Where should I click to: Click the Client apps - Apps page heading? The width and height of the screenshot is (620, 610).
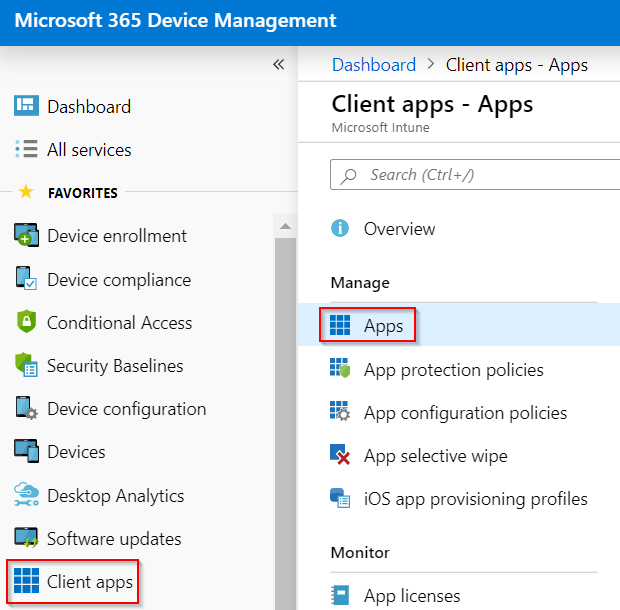(x=432, y=105)
